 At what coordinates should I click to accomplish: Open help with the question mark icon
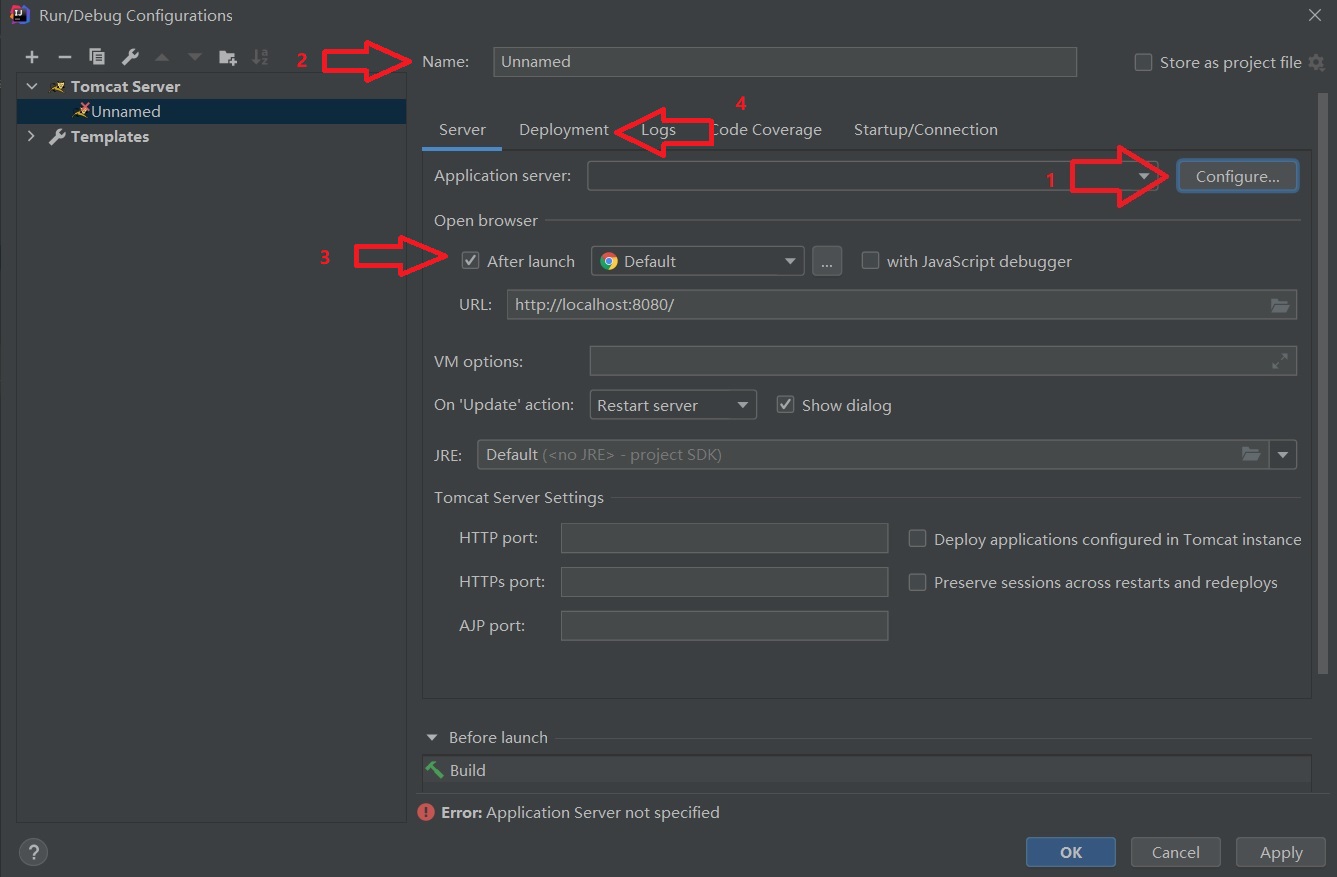point(33,852)
